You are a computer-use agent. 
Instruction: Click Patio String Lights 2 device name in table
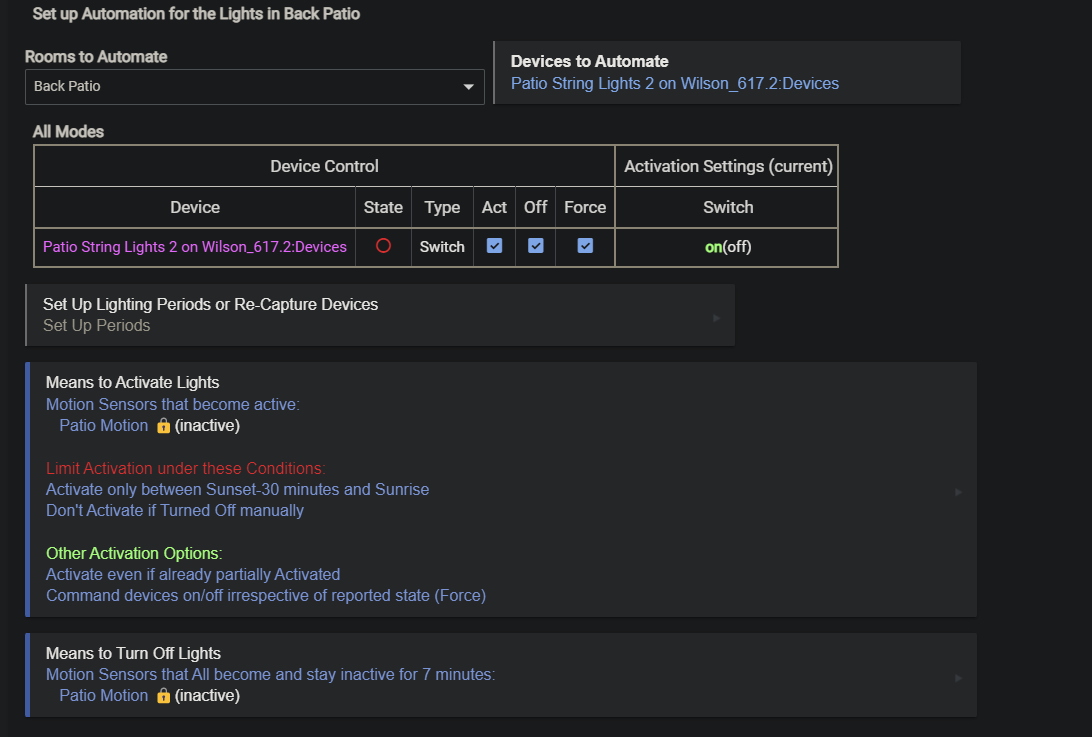[195, 247]
